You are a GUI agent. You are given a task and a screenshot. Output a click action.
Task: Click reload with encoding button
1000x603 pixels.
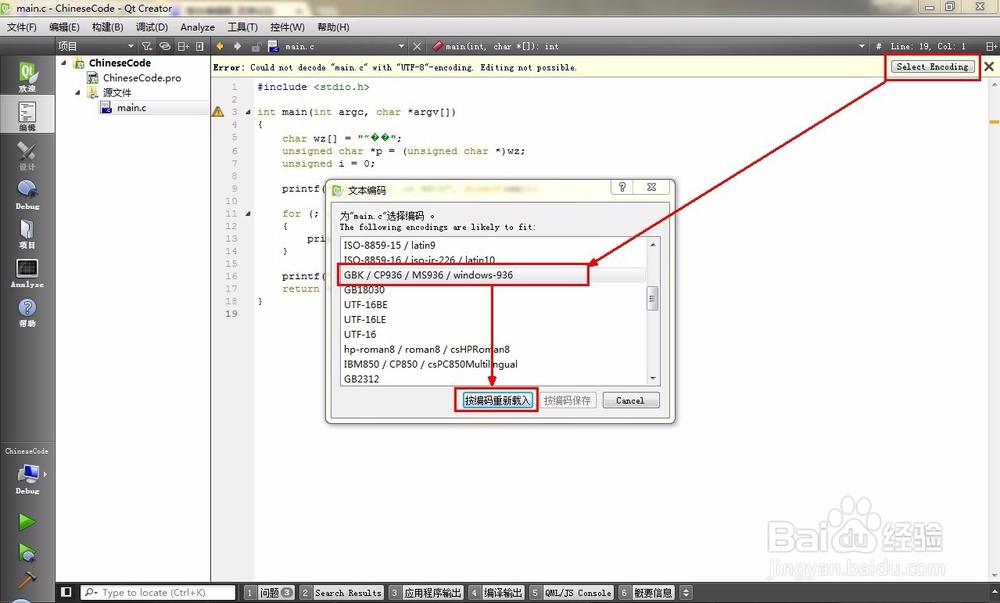tap(497, 400)
